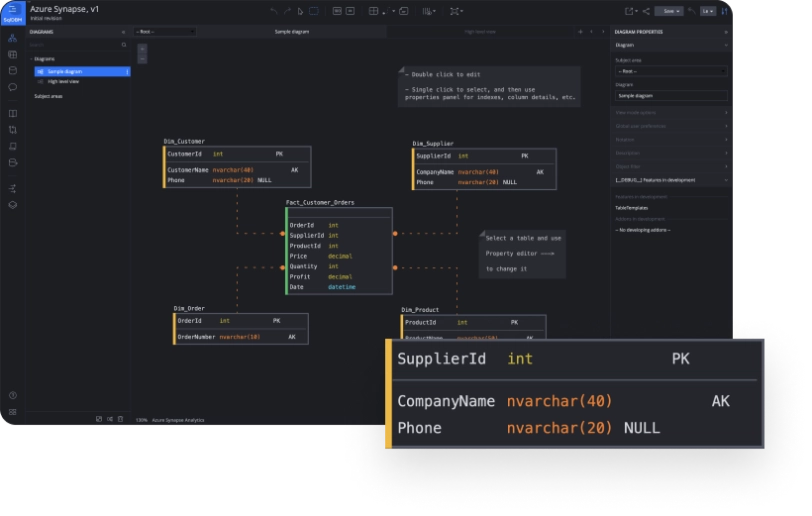This screenshot has height=516, width=812.
Task: Expand the Notation section
Action: click(670, 139)
